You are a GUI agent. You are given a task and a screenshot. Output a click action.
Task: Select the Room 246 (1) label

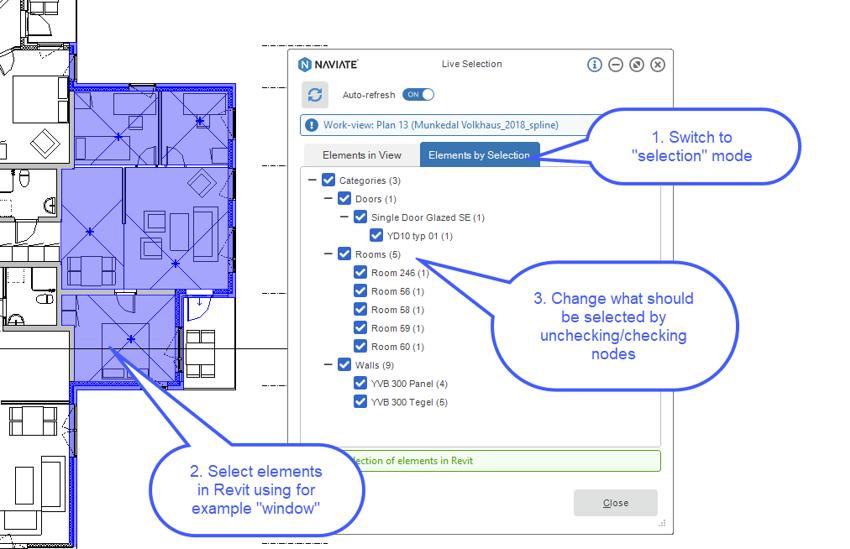pos(400,273)
